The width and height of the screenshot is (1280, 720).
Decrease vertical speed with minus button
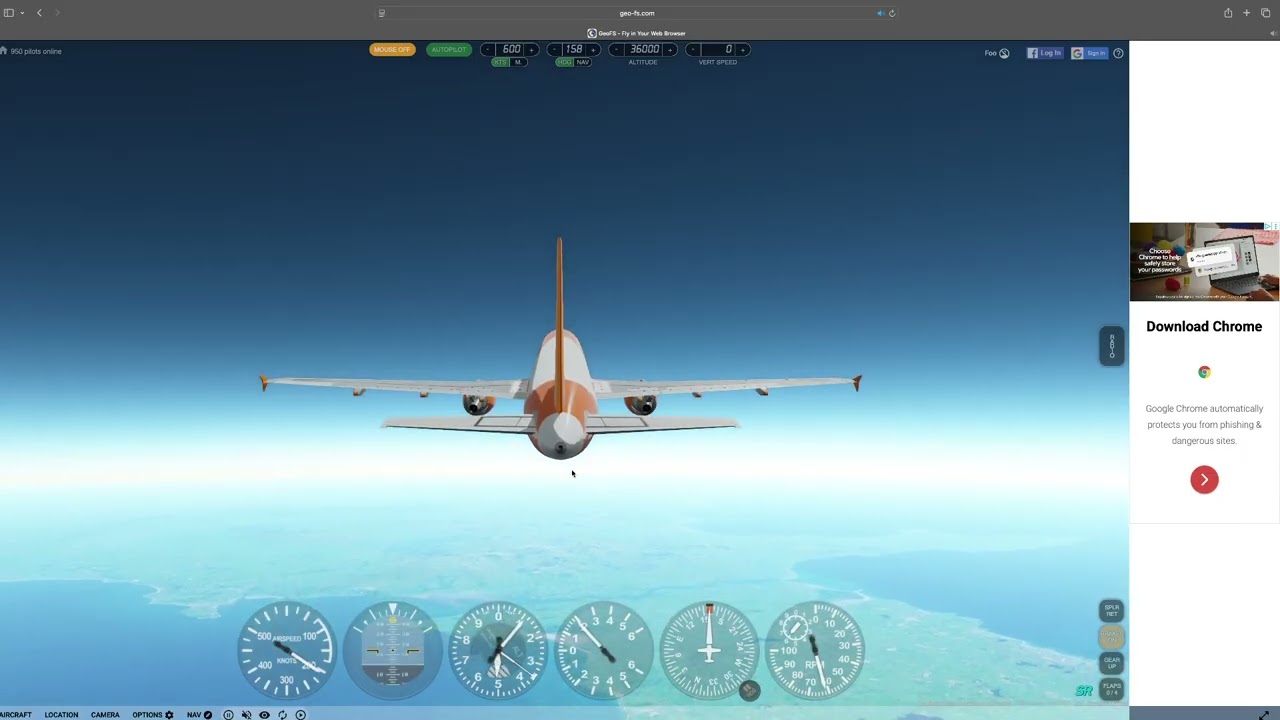point(692,49)
